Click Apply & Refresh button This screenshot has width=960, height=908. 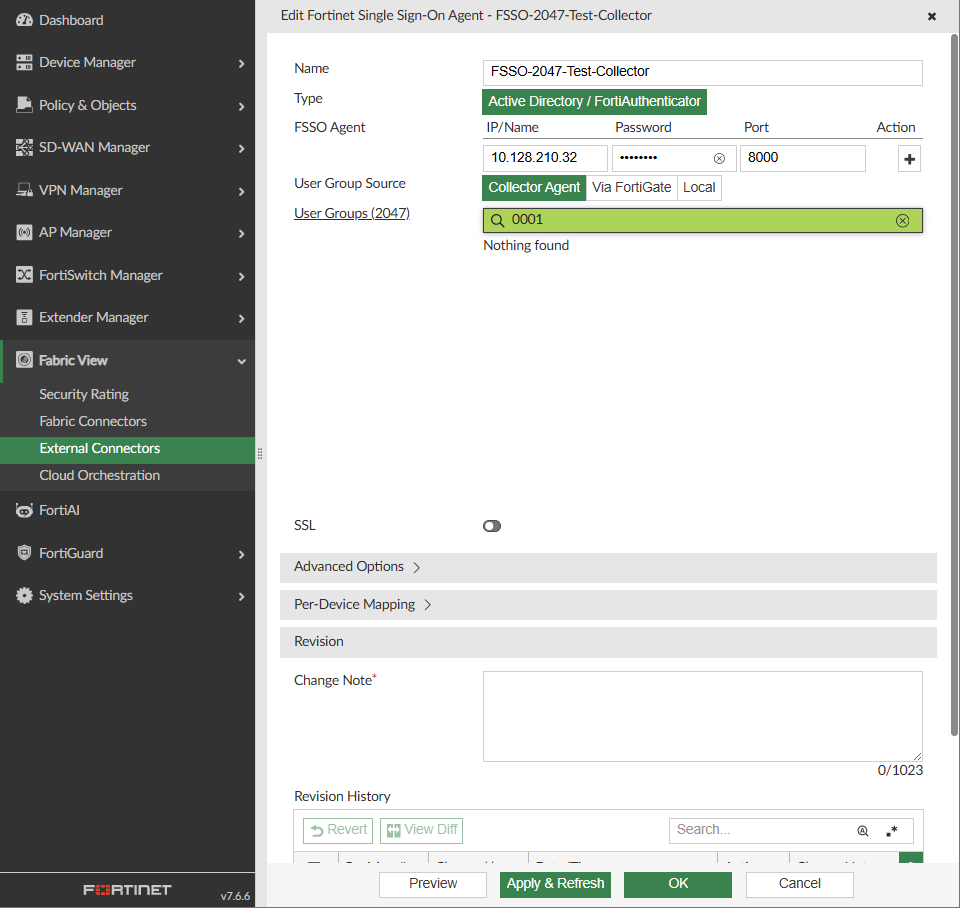click(x=555, y=884)
